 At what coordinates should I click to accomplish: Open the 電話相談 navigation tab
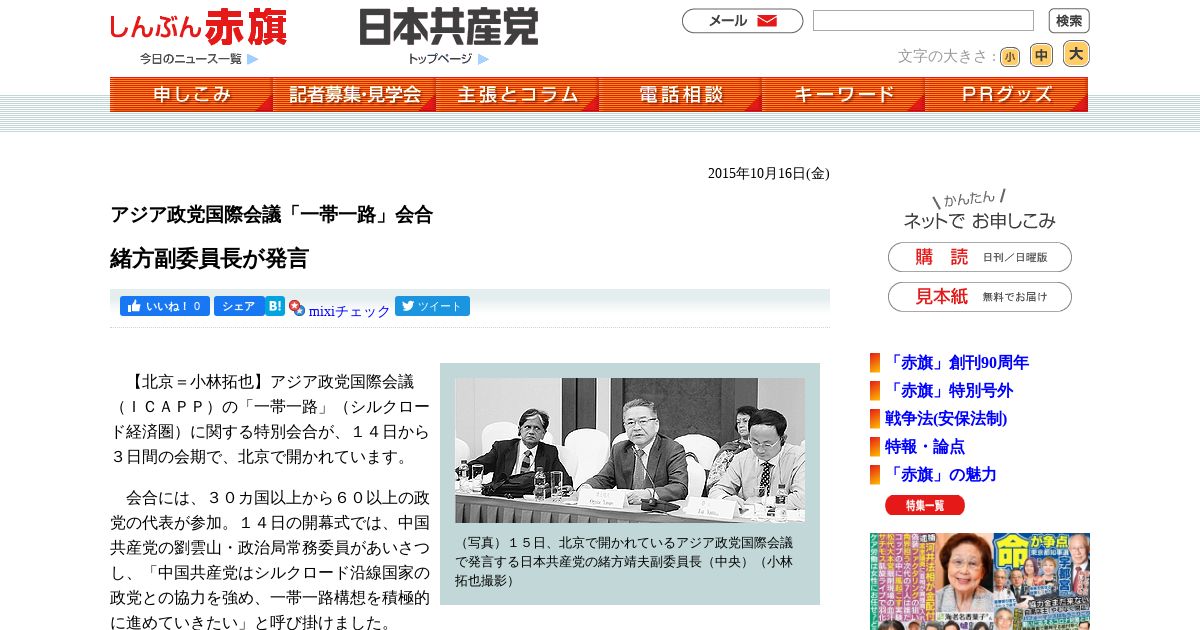680,95
